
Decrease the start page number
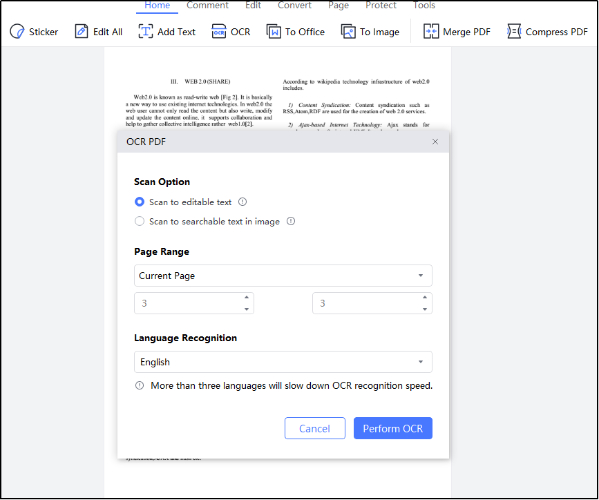point(247,309)
